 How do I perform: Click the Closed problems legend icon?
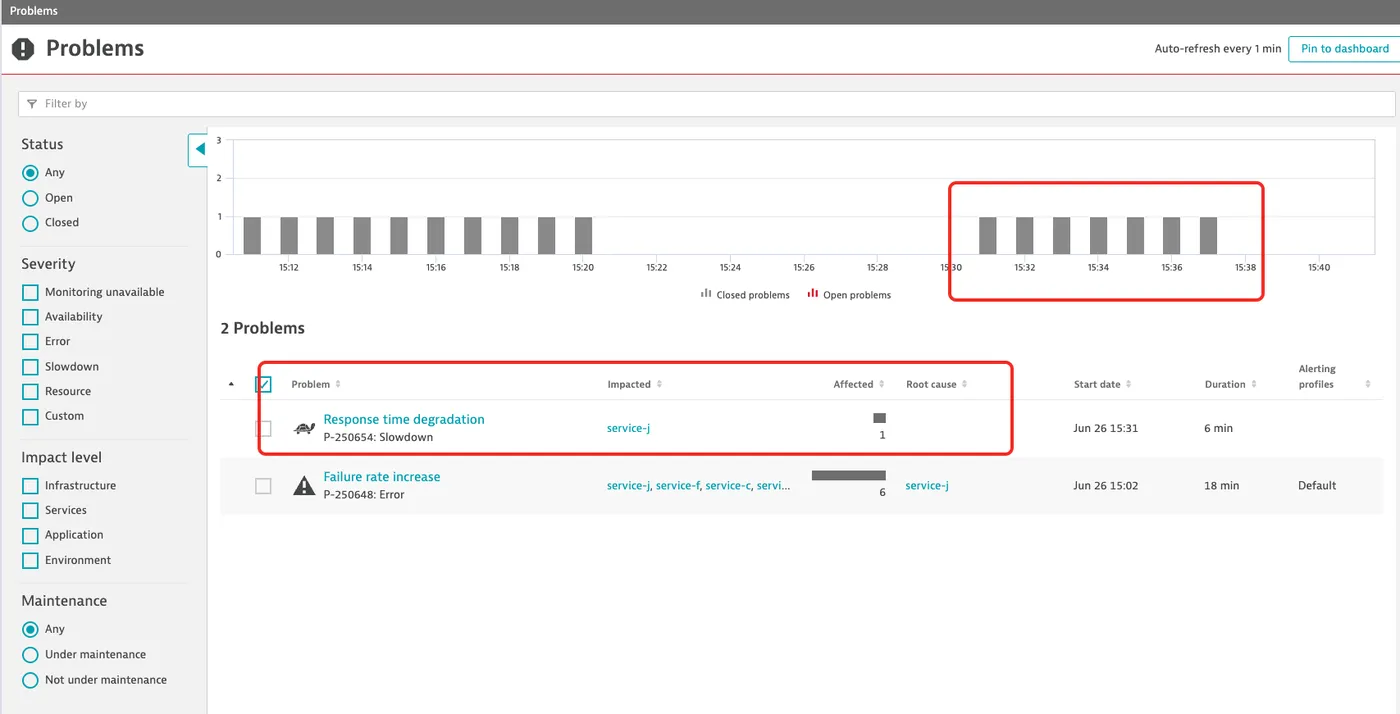[x=706, y=294]
